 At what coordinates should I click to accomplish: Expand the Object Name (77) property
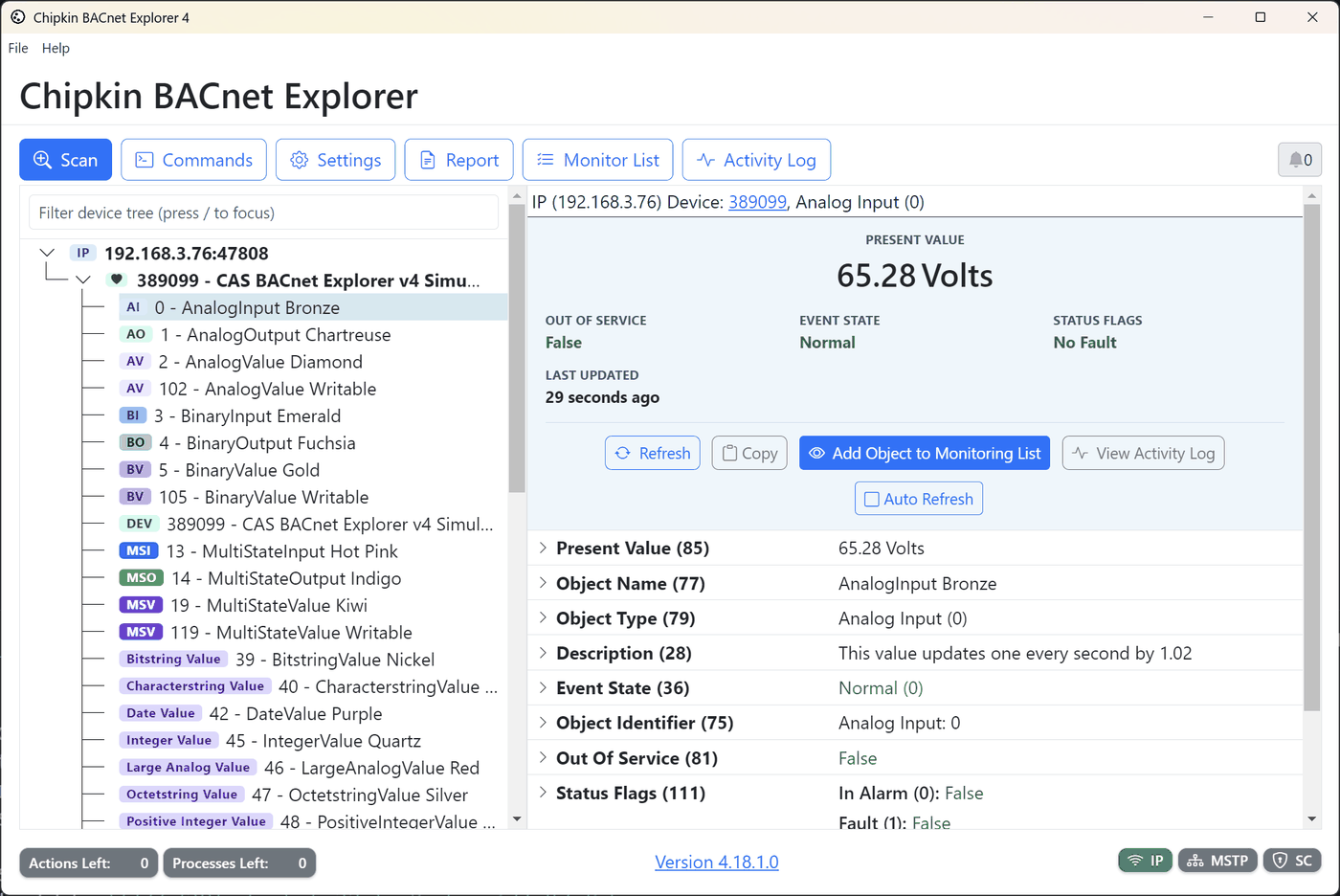[x=543, y=583]
